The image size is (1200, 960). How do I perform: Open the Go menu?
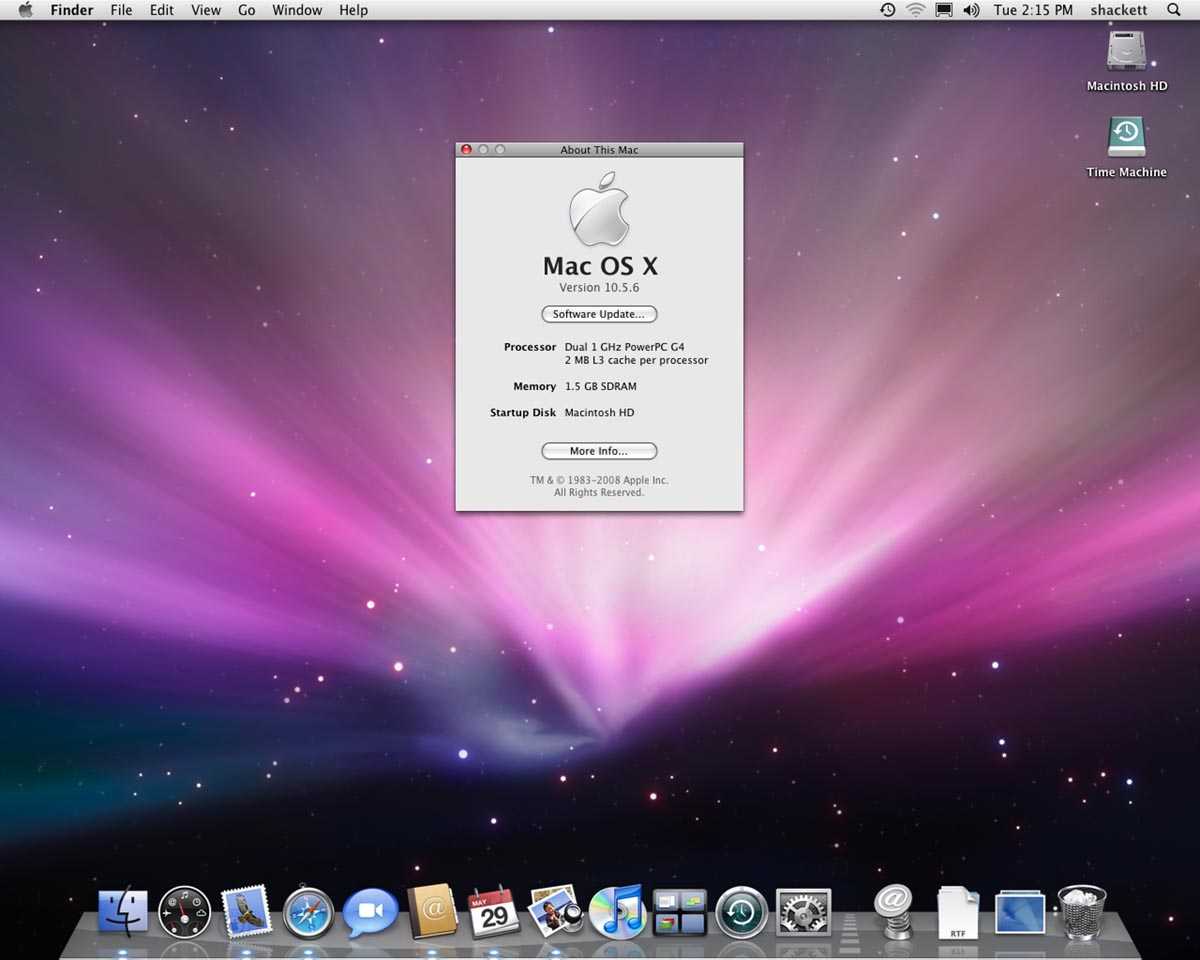click(x=246, y=10)
